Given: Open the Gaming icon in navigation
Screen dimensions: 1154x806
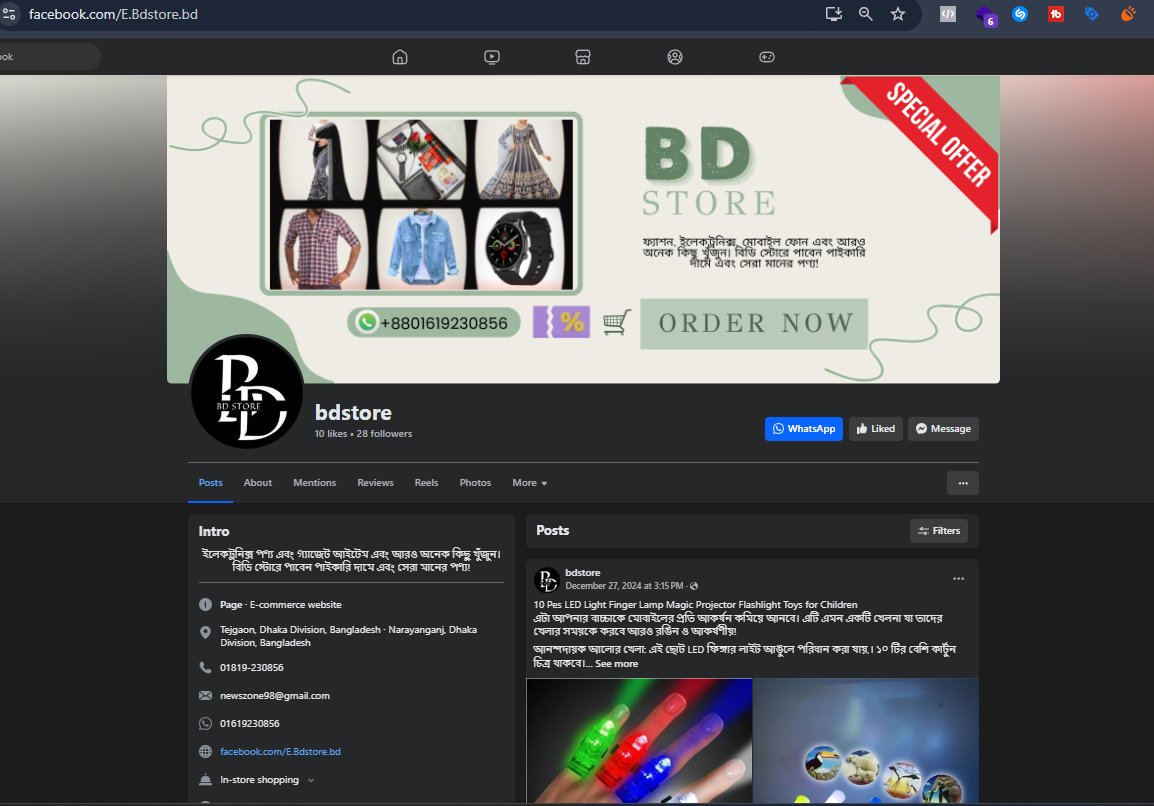Looking at the screenshot, I should [x=766, y=57].
